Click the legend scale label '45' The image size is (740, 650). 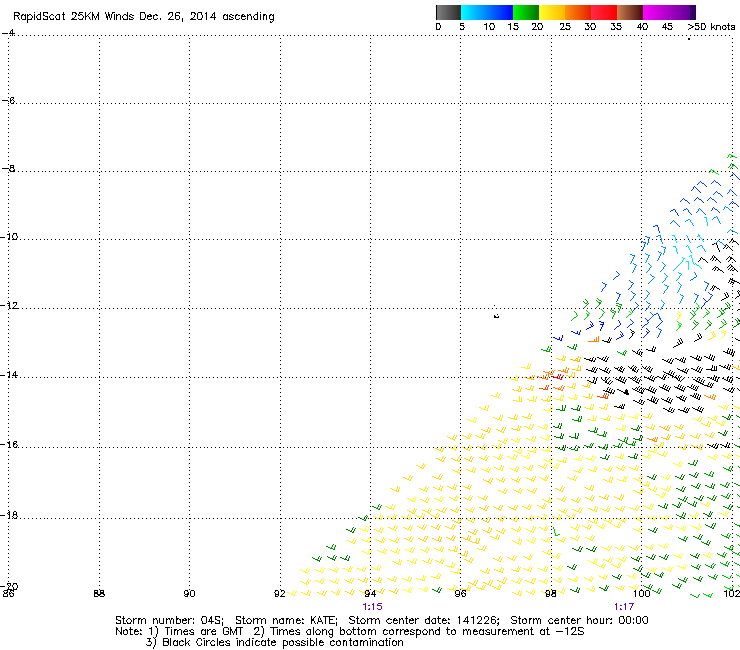click(667, 27)
